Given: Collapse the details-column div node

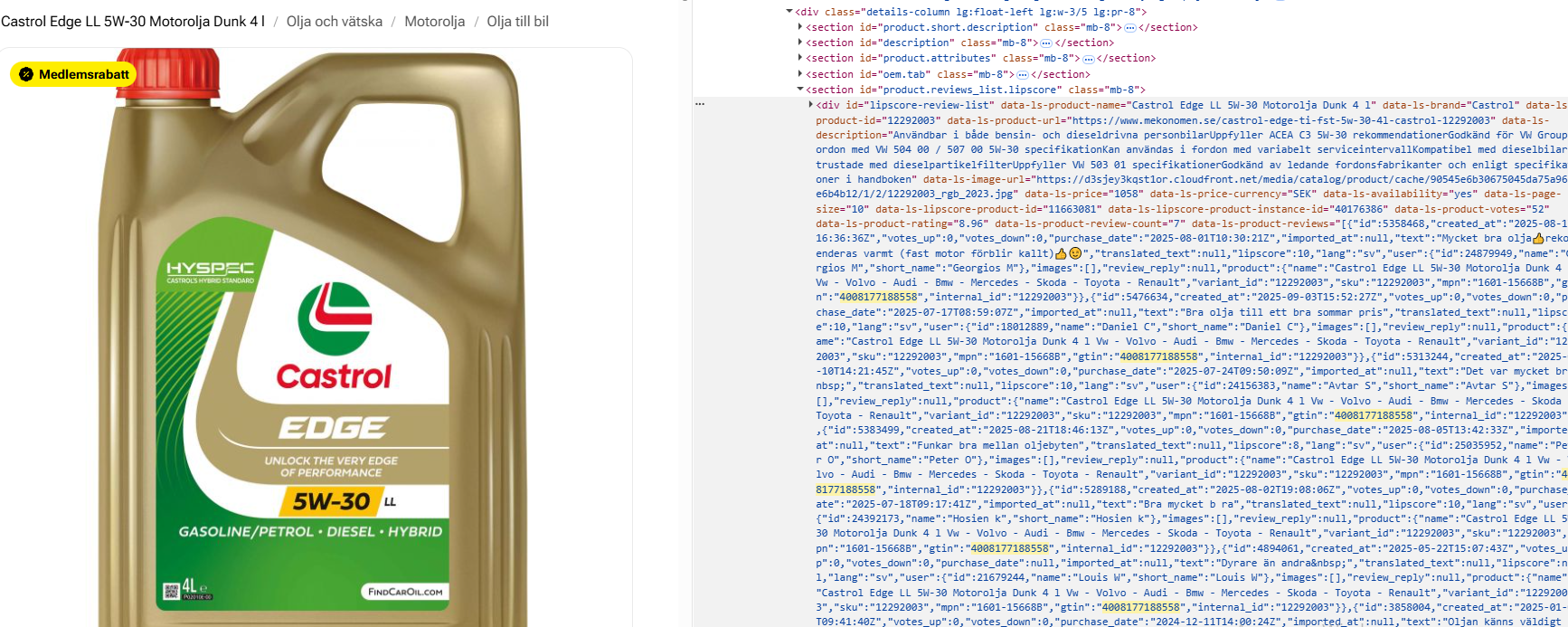Looking at the screenshot, I should tap(789, 12).
